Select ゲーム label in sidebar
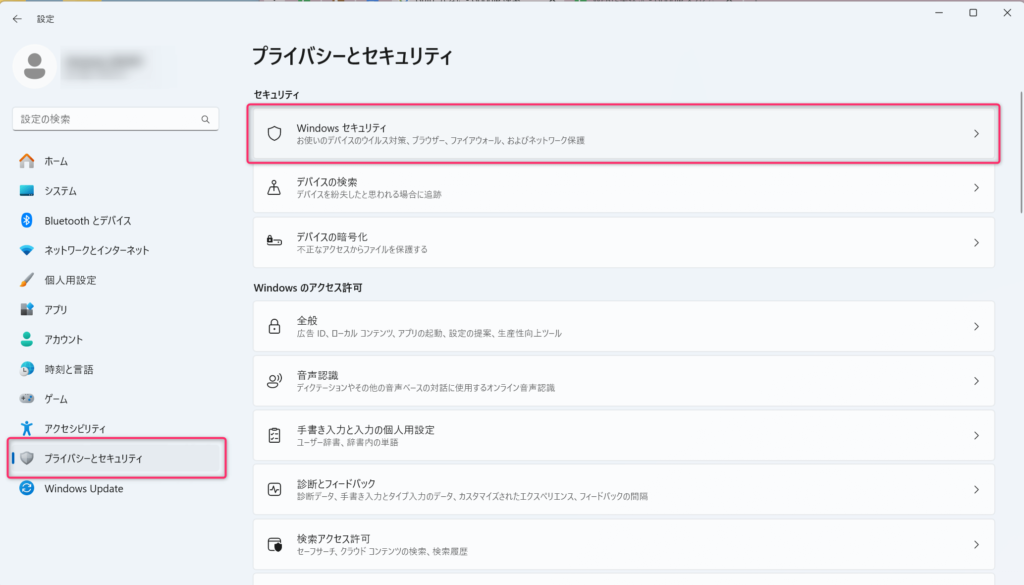The width and height of the screenshot is (1024, 585). point(56,399)
